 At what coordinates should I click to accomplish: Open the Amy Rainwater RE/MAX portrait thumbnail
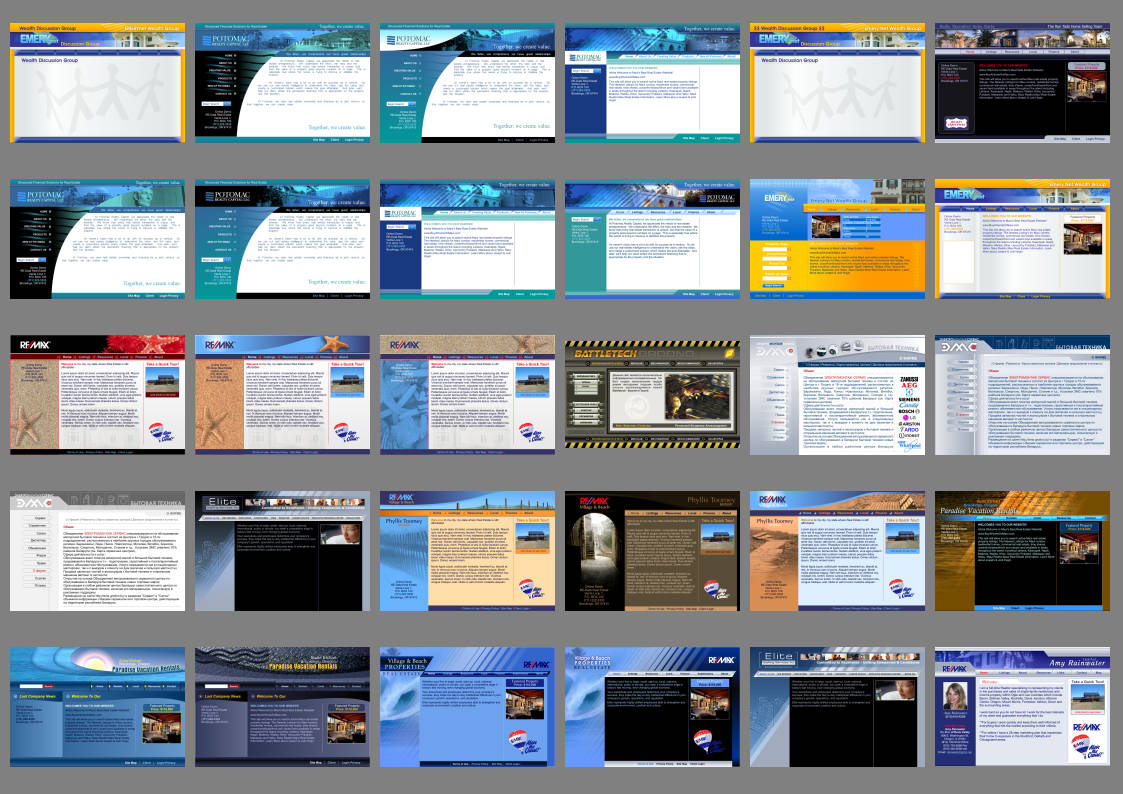click(x=1022, y=707)
